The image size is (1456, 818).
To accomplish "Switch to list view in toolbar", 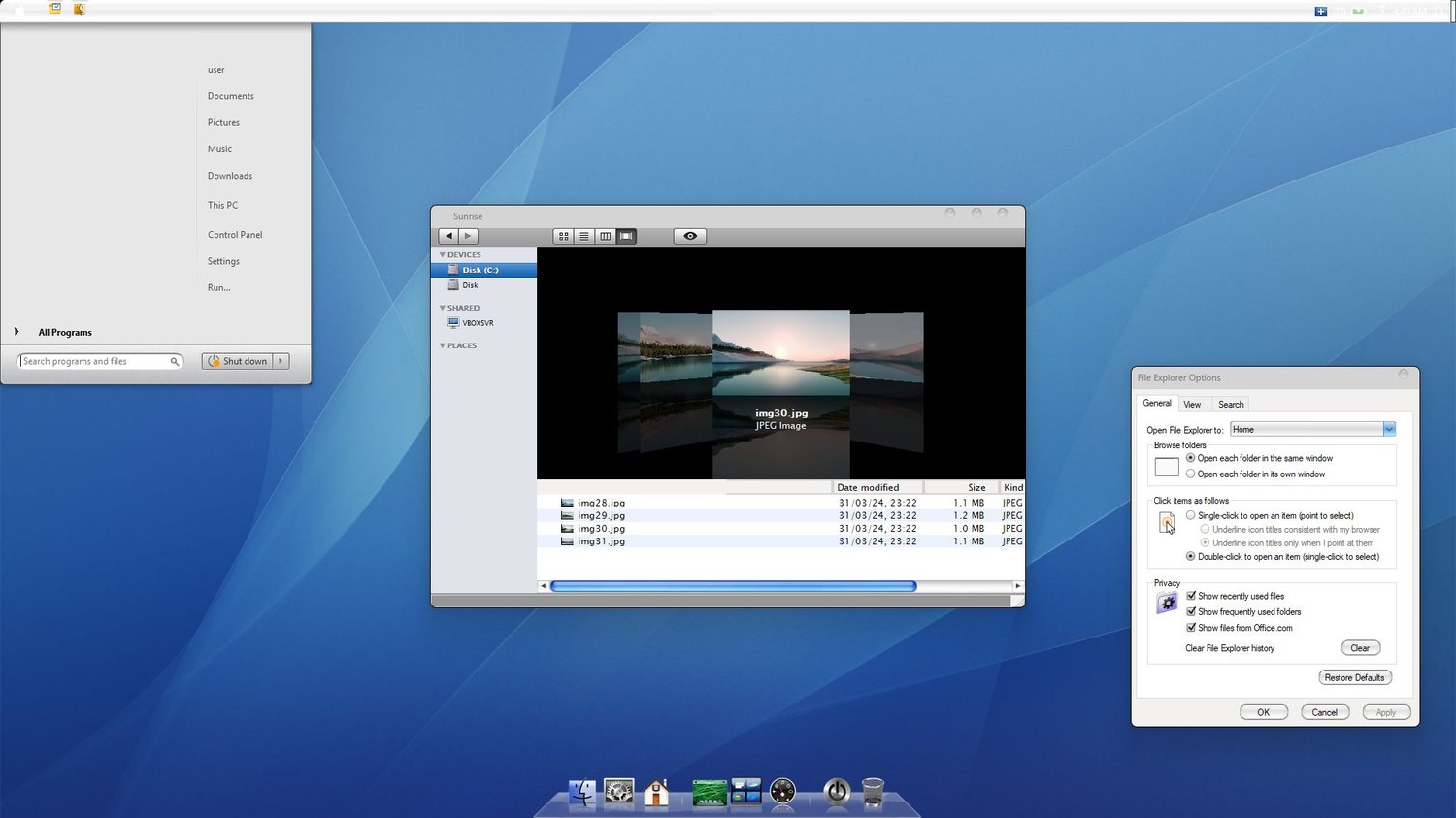I will coord(584,236).
